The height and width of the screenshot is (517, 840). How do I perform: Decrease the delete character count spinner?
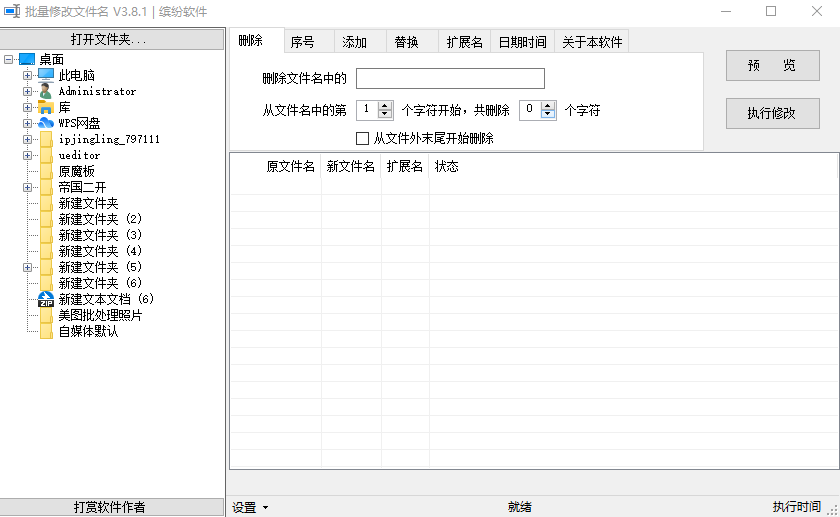coord(548,114)
